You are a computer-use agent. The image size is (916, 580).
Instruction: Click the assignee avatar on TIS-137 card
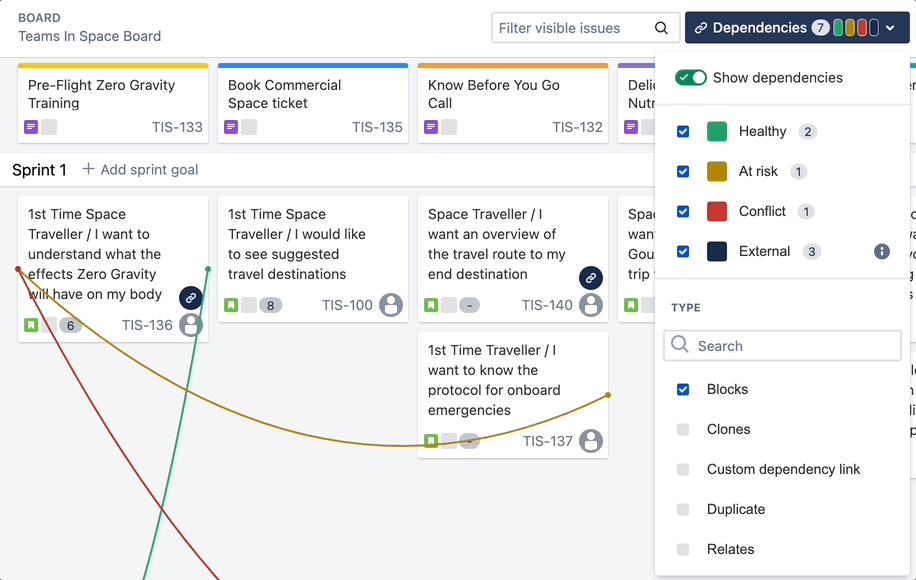590,441
